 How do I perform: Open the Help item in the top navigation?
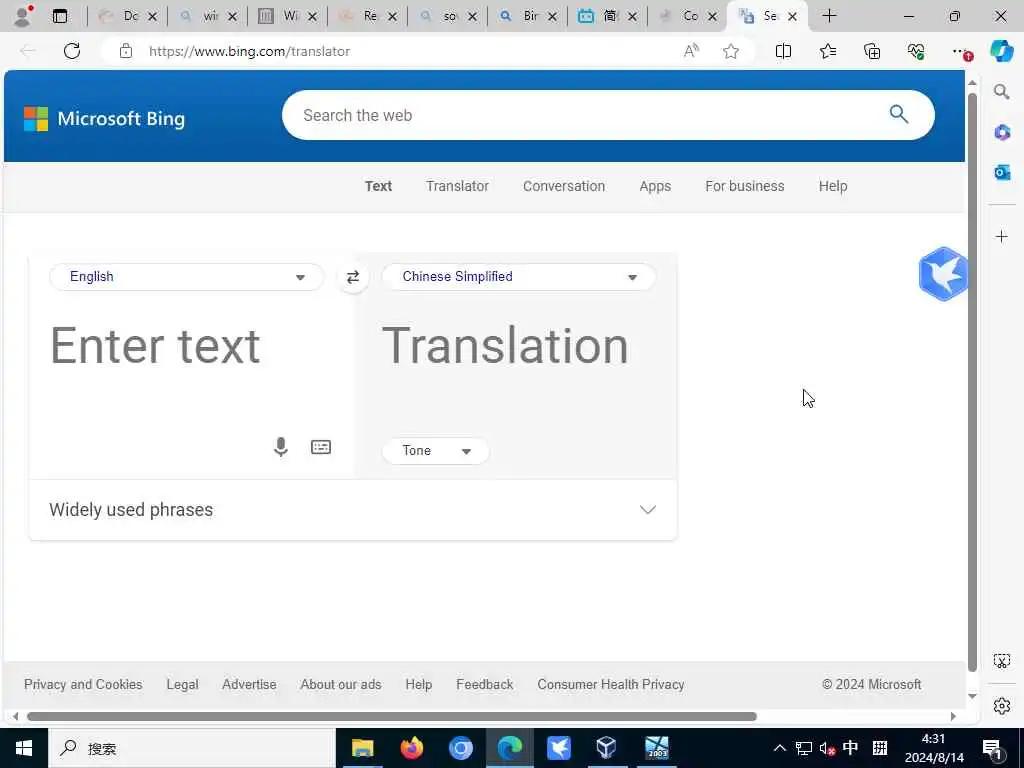click(x=833, y=186)
